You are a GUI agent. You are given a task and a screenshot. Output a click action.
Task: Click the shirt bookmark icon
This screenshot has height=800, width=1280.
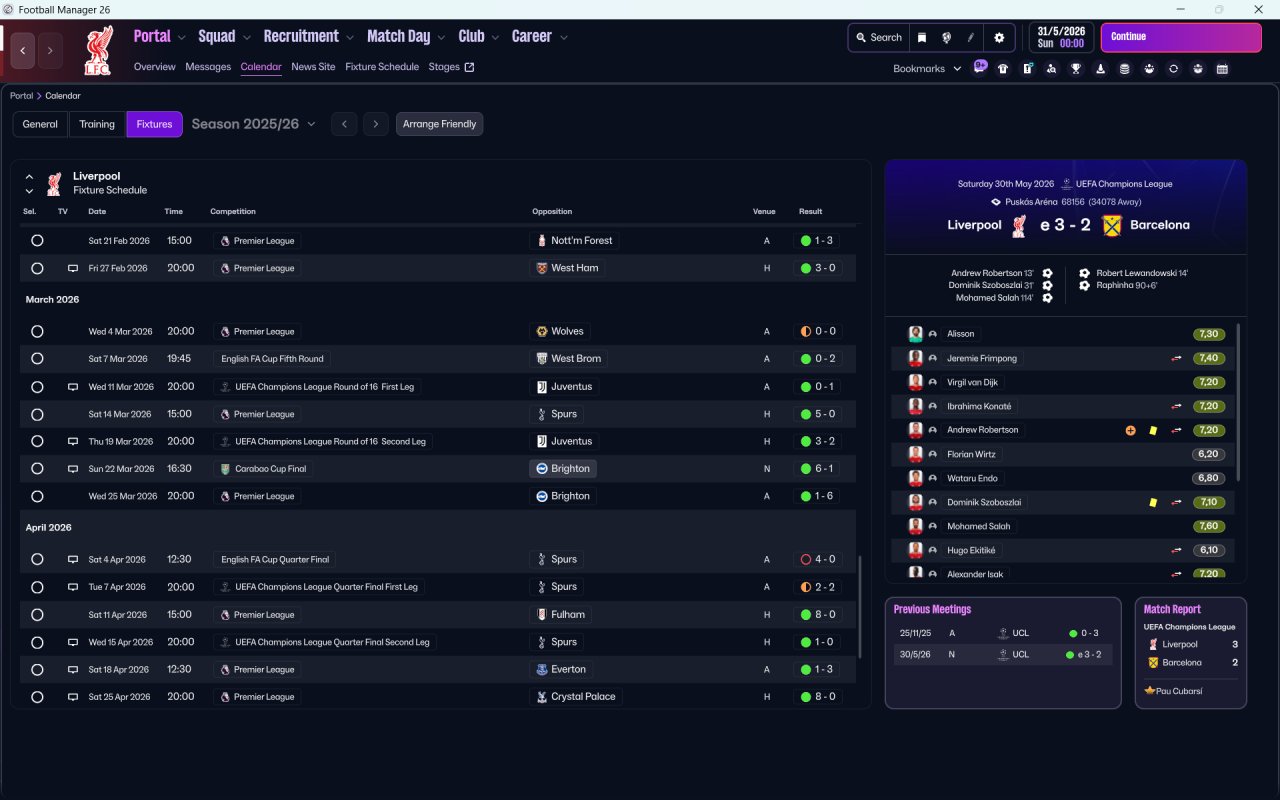pyautogui.click(x=1003, y=69)
